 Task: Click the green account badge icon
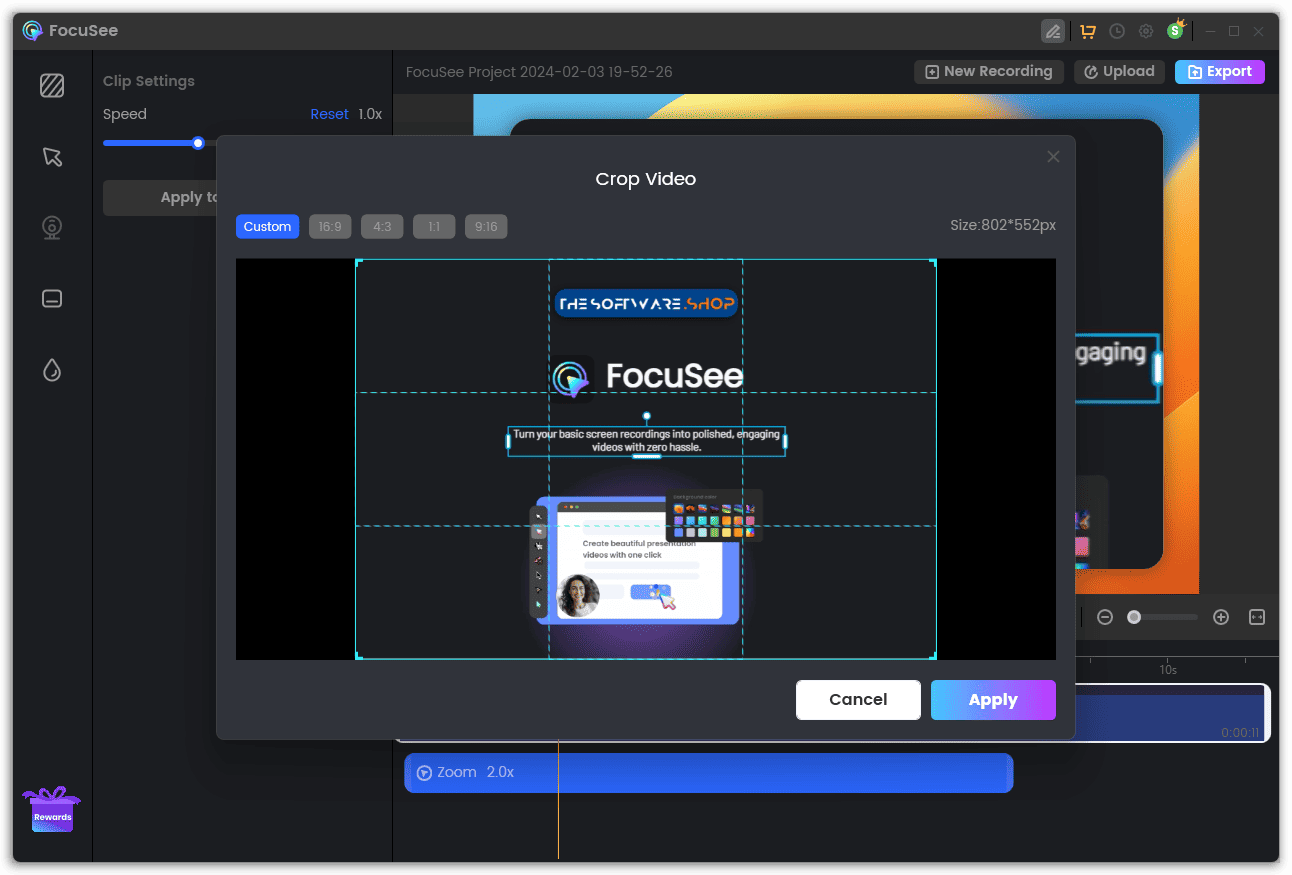[x=1176, y=30]
